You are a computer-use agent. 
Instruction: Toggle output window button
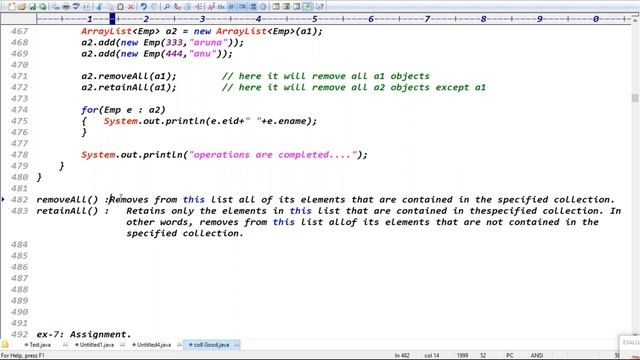tap(286, 7)
